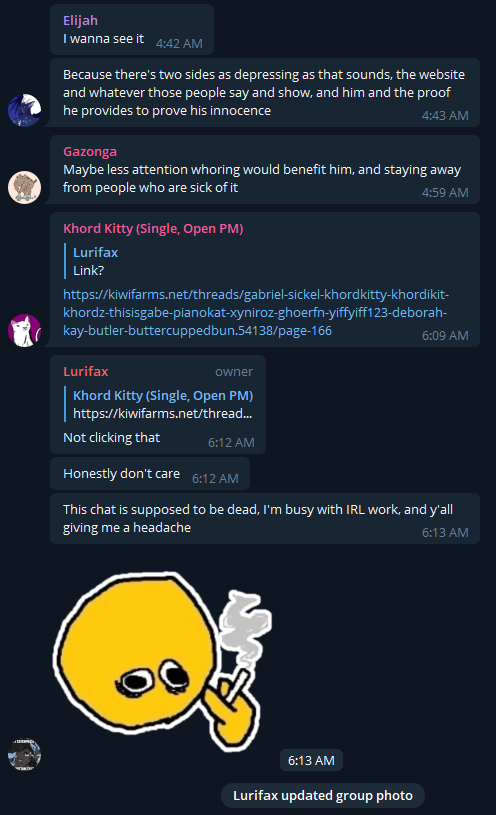496x815 pixels.
Task: Jump to quoted Khord Kitty link reply
Action: (159, 404)
